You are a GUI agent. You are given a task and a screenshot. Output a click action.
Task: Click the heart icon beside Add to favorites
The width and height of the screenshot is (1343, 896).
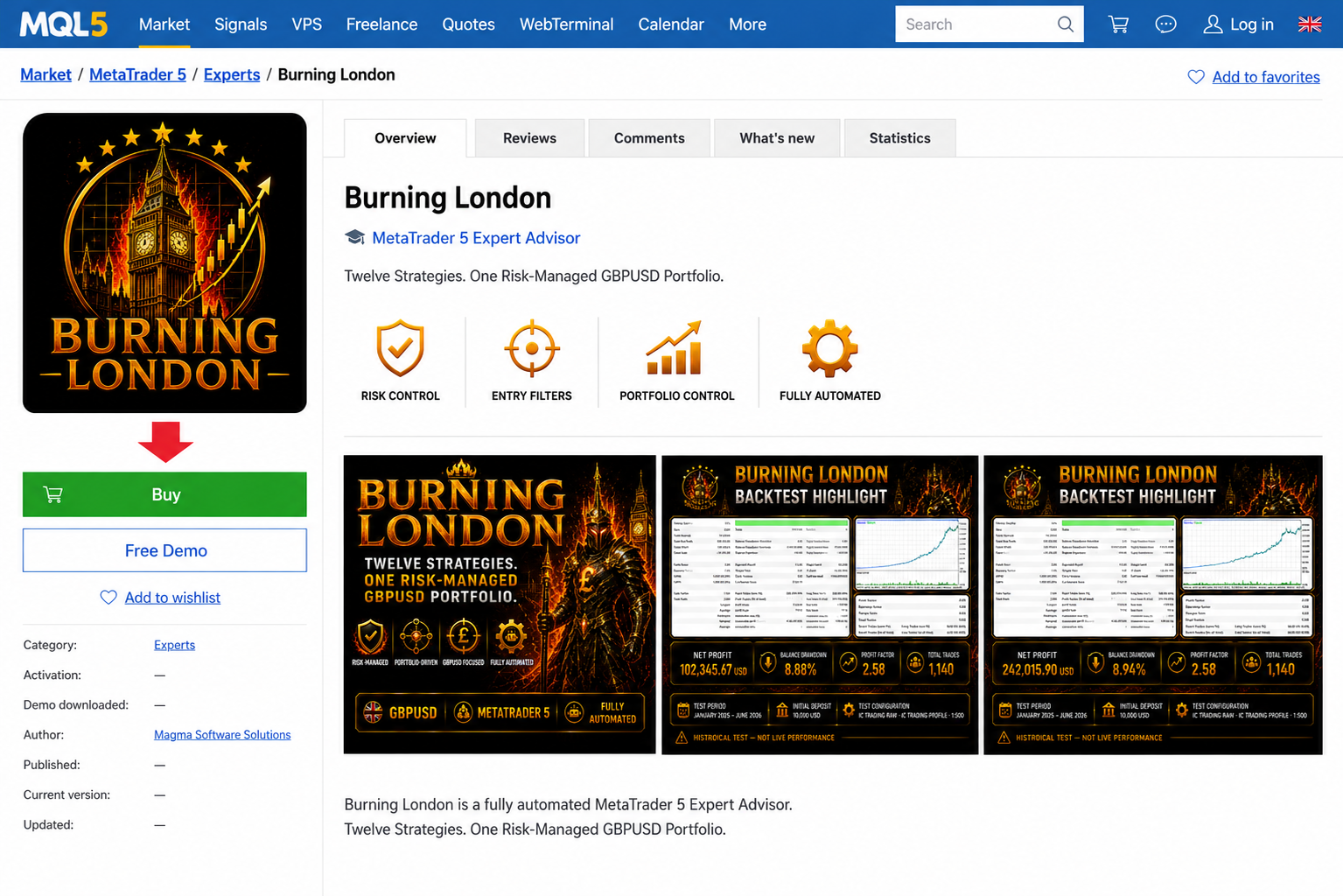pyautogui.click(x=1196, y=77)
